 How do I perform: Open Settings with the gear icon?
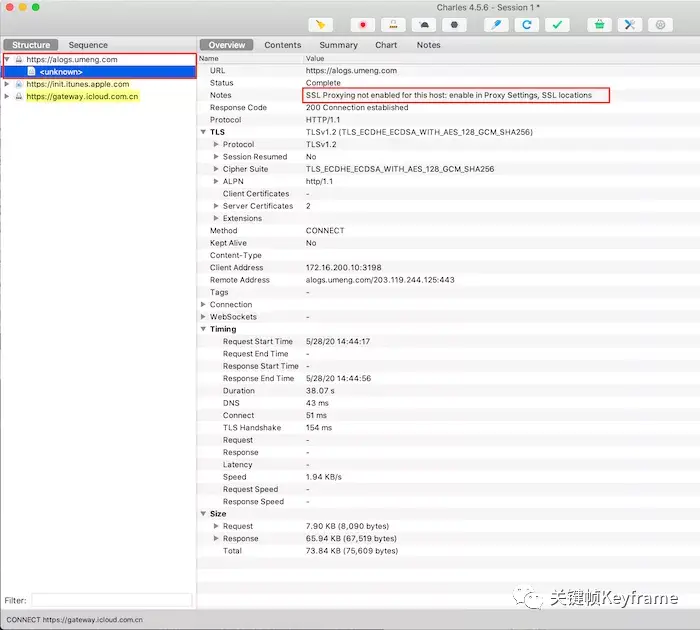pos(660,25)
